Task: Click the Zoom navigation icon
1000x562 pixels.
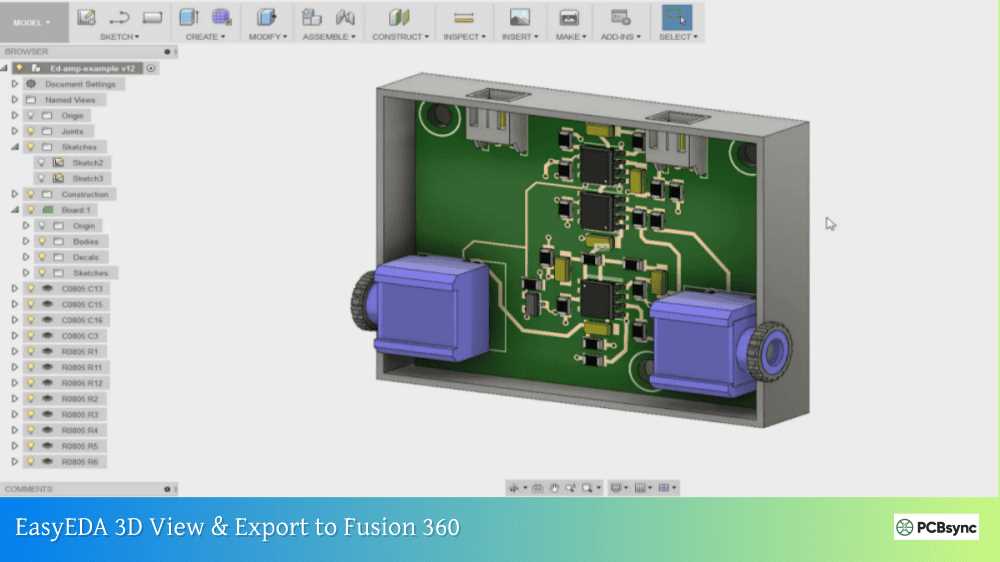Action: click(x=570, y=488)
